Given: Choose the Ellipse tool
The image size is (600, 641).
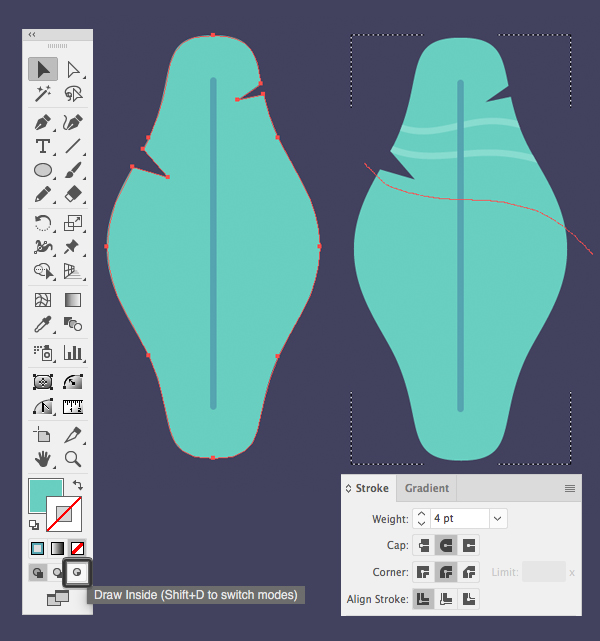Looking at the screenshot, I should click(43, 171).
